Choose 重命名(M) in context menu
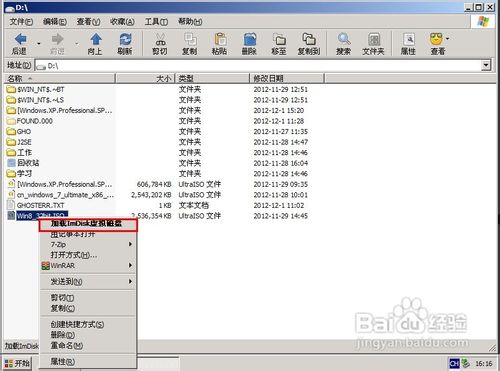 coord(88,346)
